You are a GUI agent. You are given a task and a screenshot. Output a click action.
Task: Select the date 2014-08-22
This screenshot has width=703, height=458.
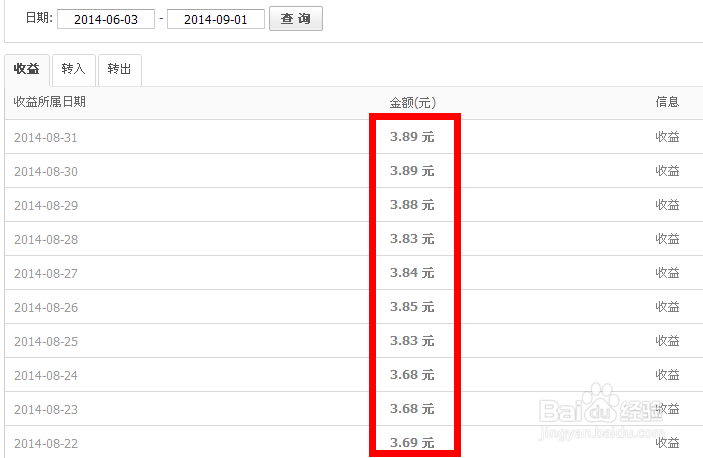tap(46, 444)
